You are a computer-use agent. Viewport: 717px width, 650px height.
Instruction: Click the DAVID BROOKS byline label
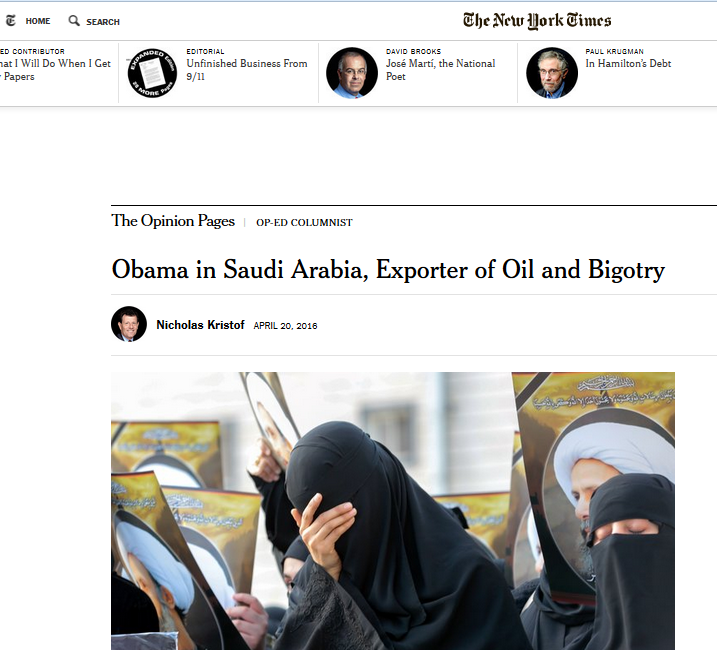(413, 51)
